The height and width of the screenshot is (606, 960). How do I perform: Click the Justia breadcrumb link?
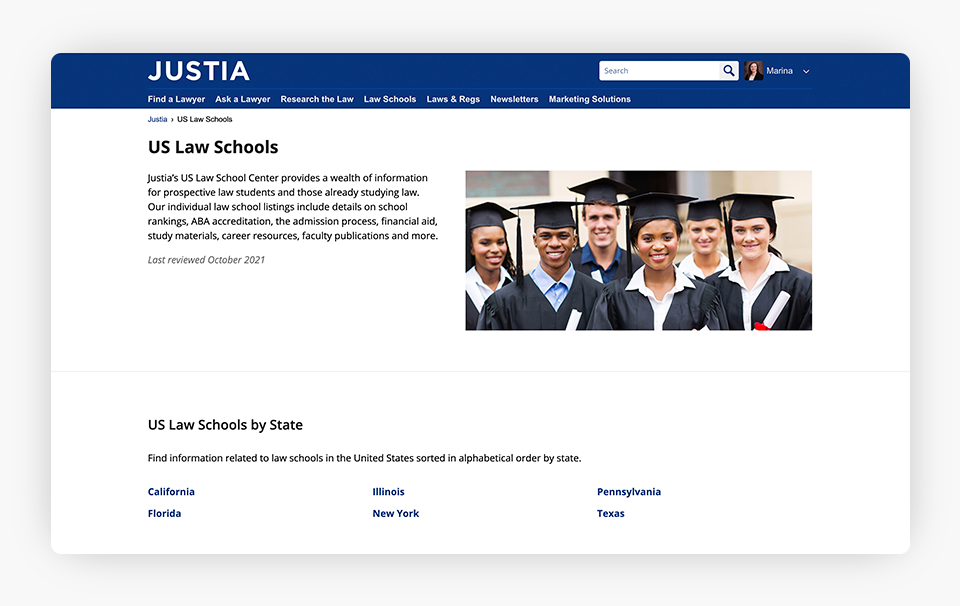pos(158,119)
